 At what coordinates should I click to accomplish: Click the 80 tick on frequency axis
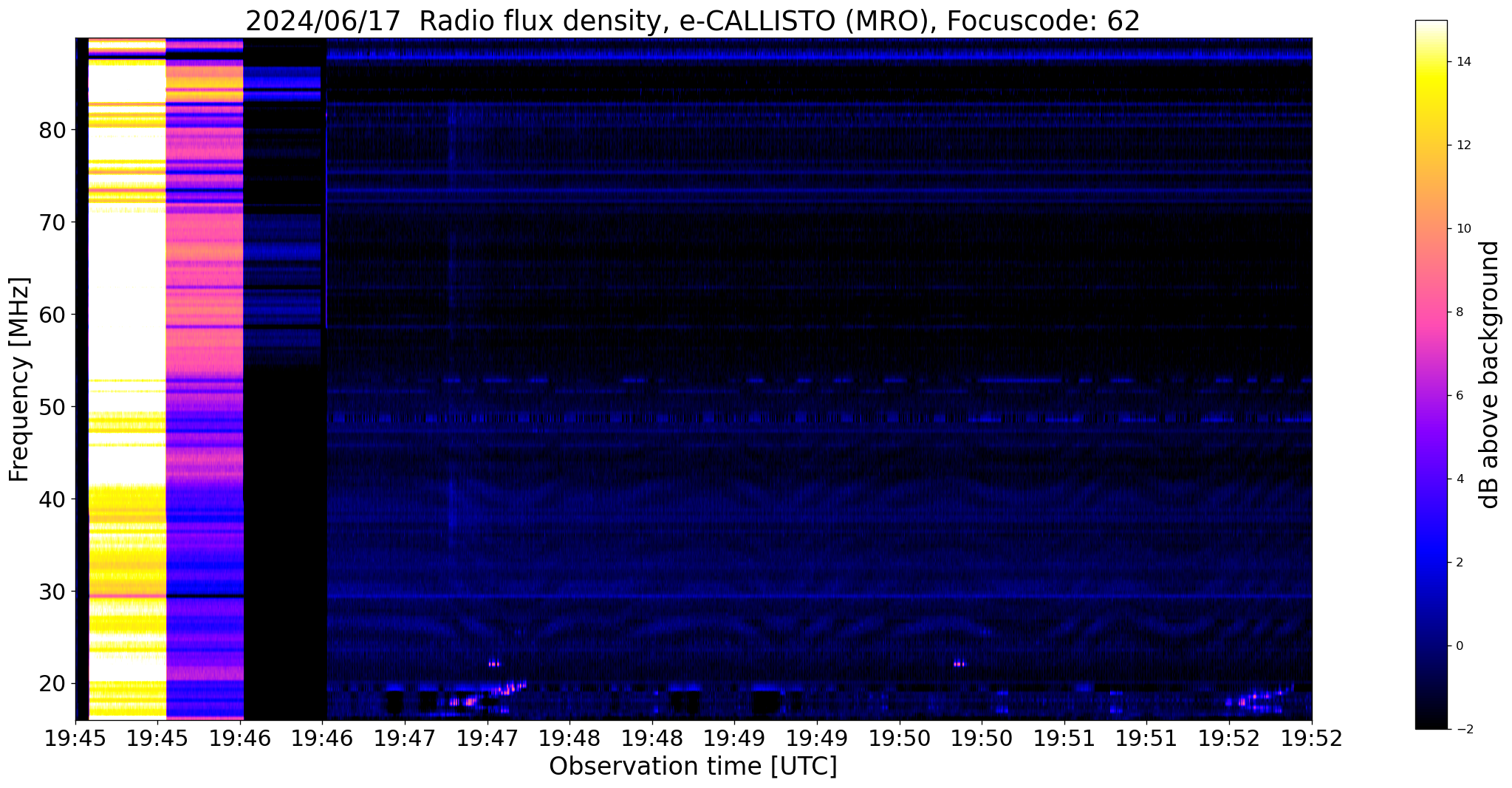52,130
